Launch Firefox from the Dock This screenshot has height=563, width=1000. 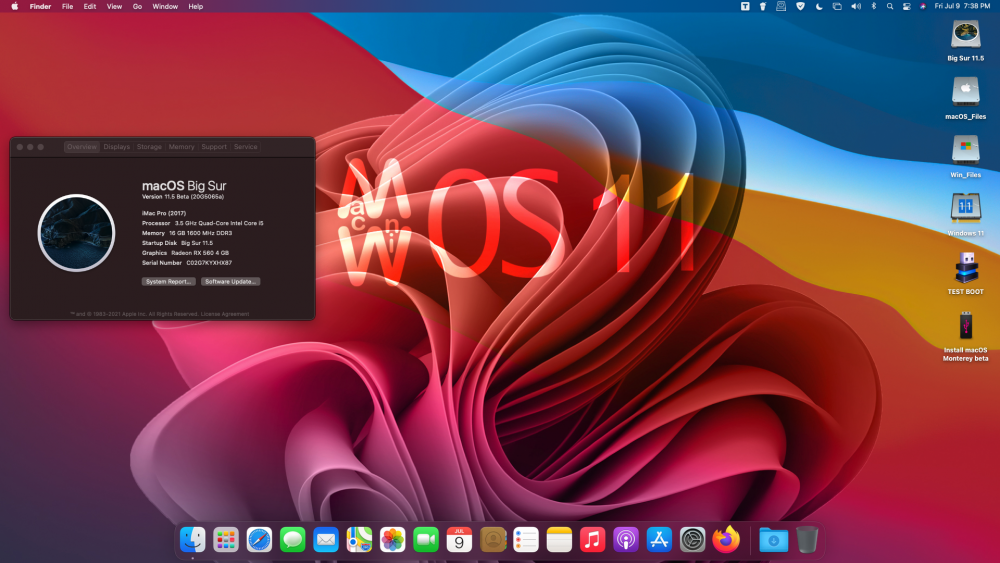(x=726, y=540)
